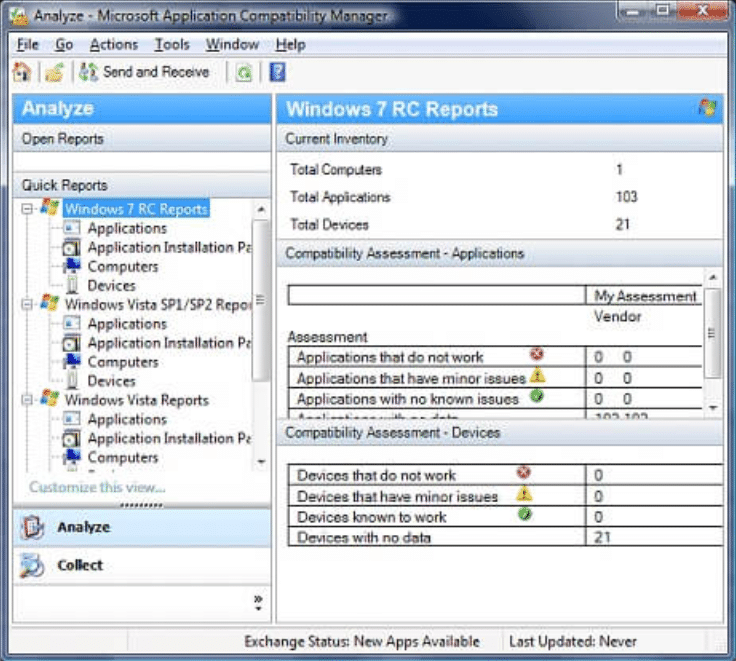Click Windows 7 RC Reports flag icon

pos(50,207)
